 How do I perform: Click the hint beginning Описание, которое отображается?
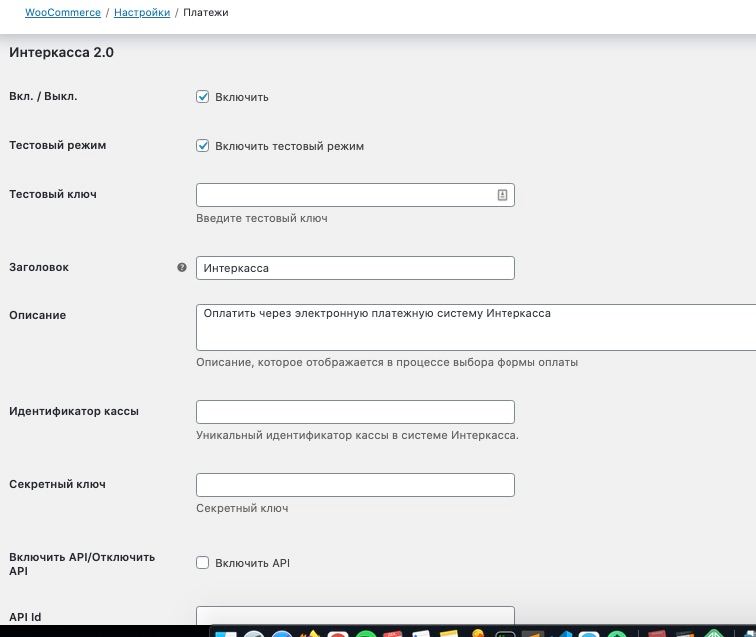pyautogui.click(x=387, y=362)
